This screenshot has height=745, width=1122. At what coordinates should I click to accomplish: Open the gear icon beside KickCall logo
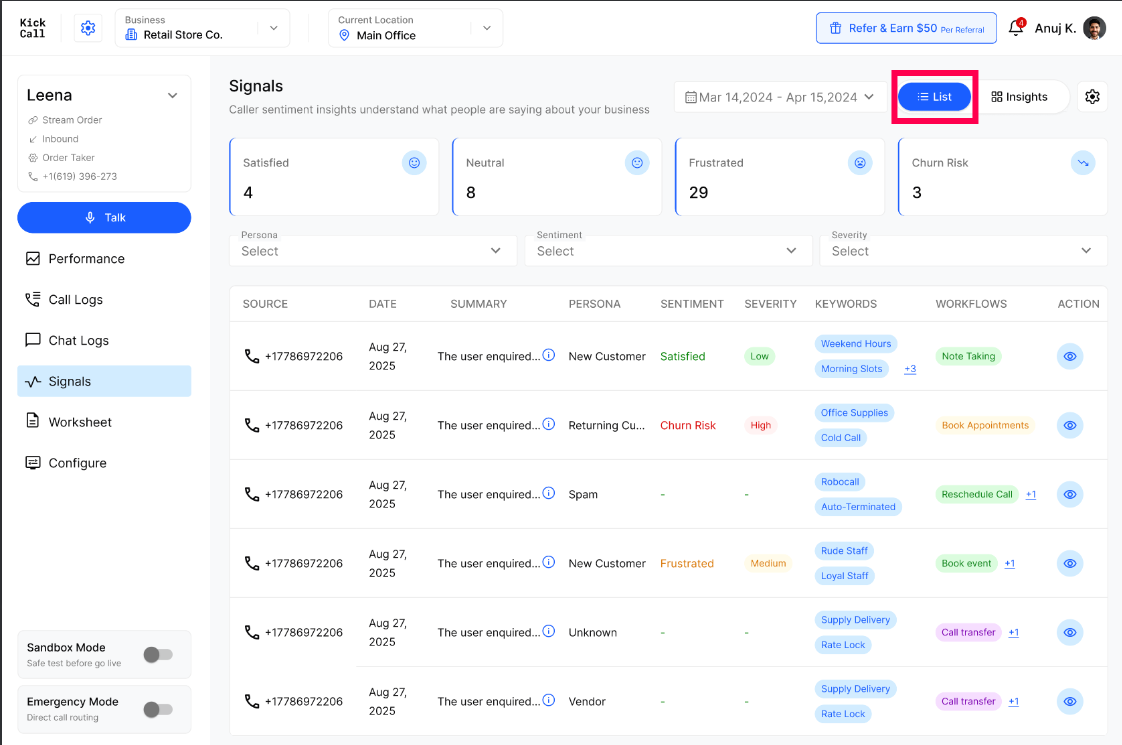(x=88, y=28)
